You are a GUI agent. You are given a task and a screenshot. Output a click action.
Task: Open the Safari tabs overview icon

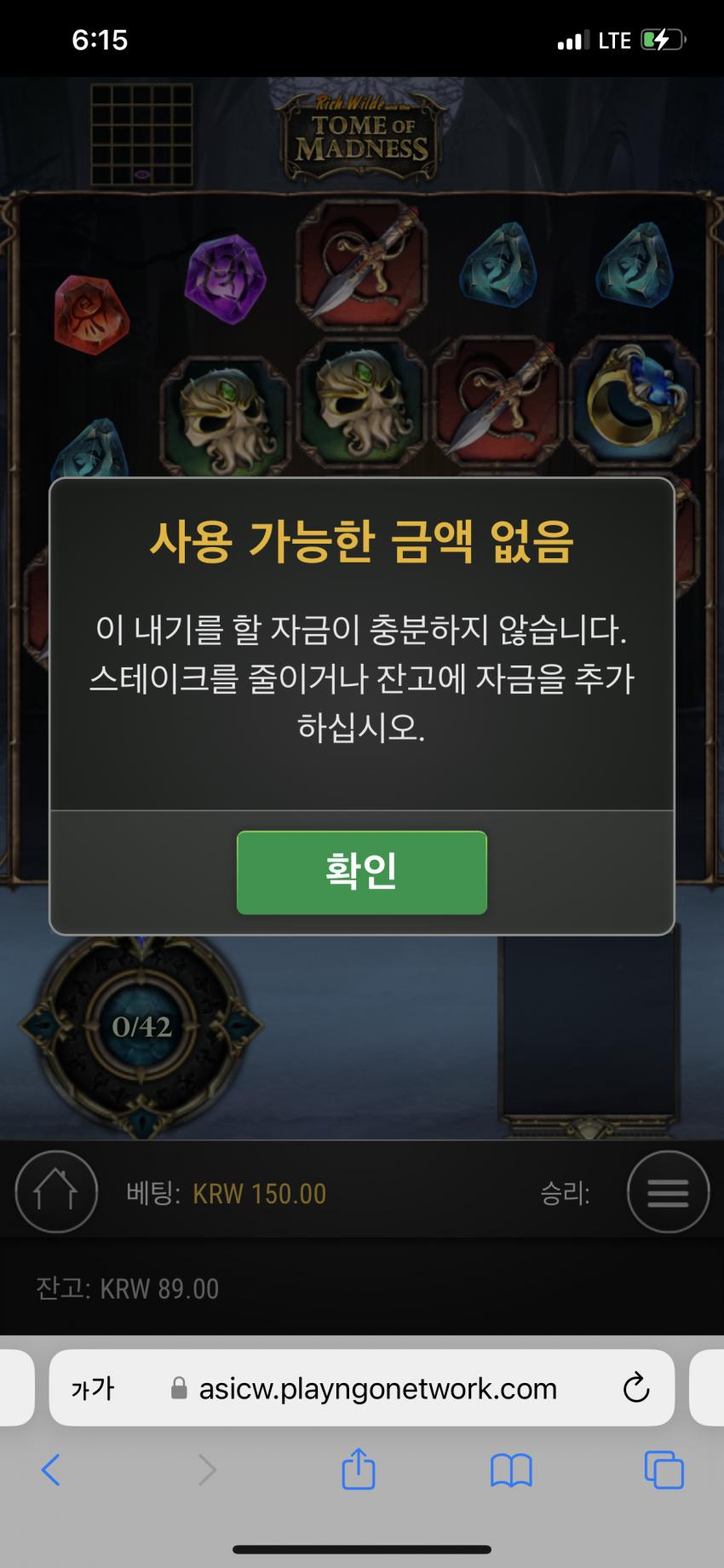pos(664,1470)
